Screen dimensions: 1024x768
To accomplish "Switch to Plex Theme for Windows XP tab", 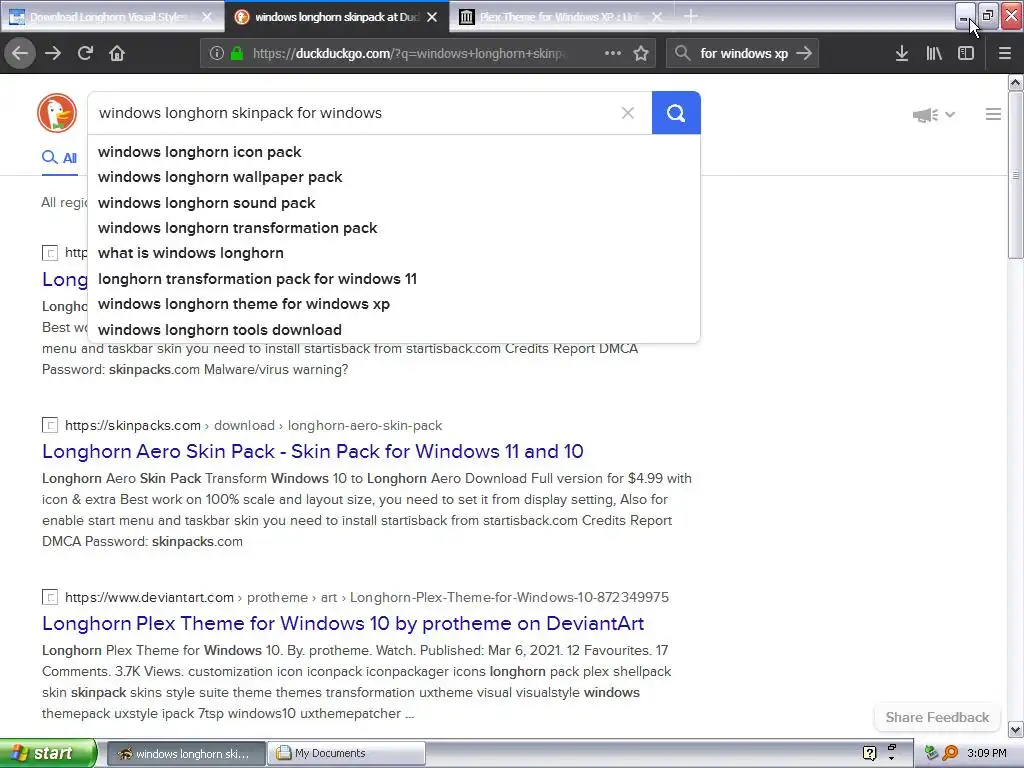I will click(x=562, y=17).
